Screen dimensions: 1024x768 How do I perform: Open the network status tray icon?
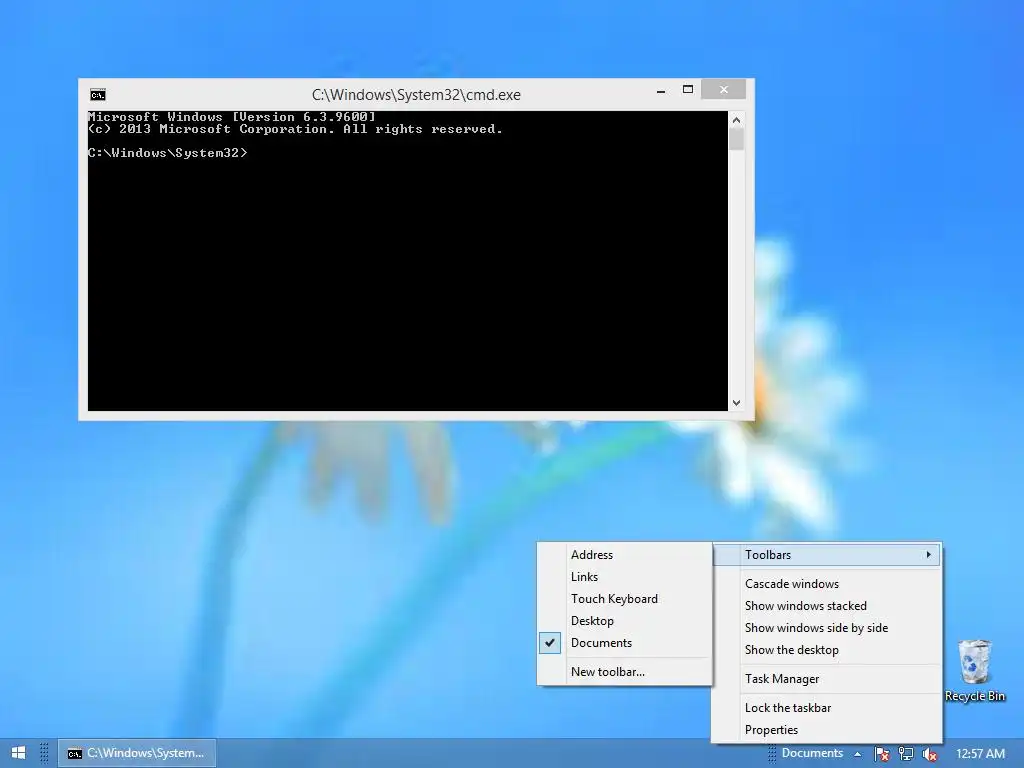[905, 754]
